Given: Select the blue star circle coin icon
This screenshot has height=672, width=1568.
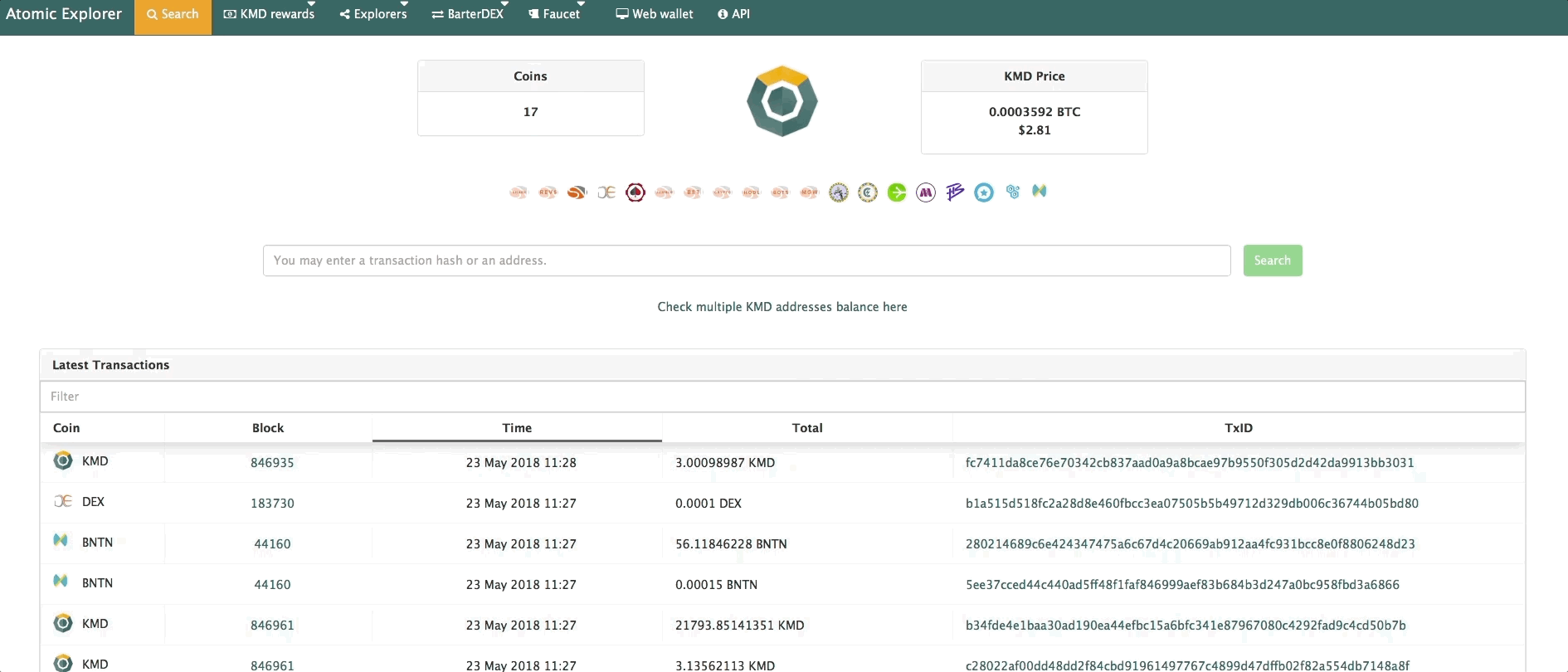Looking at the screenshot, I should tap(984, 192).
